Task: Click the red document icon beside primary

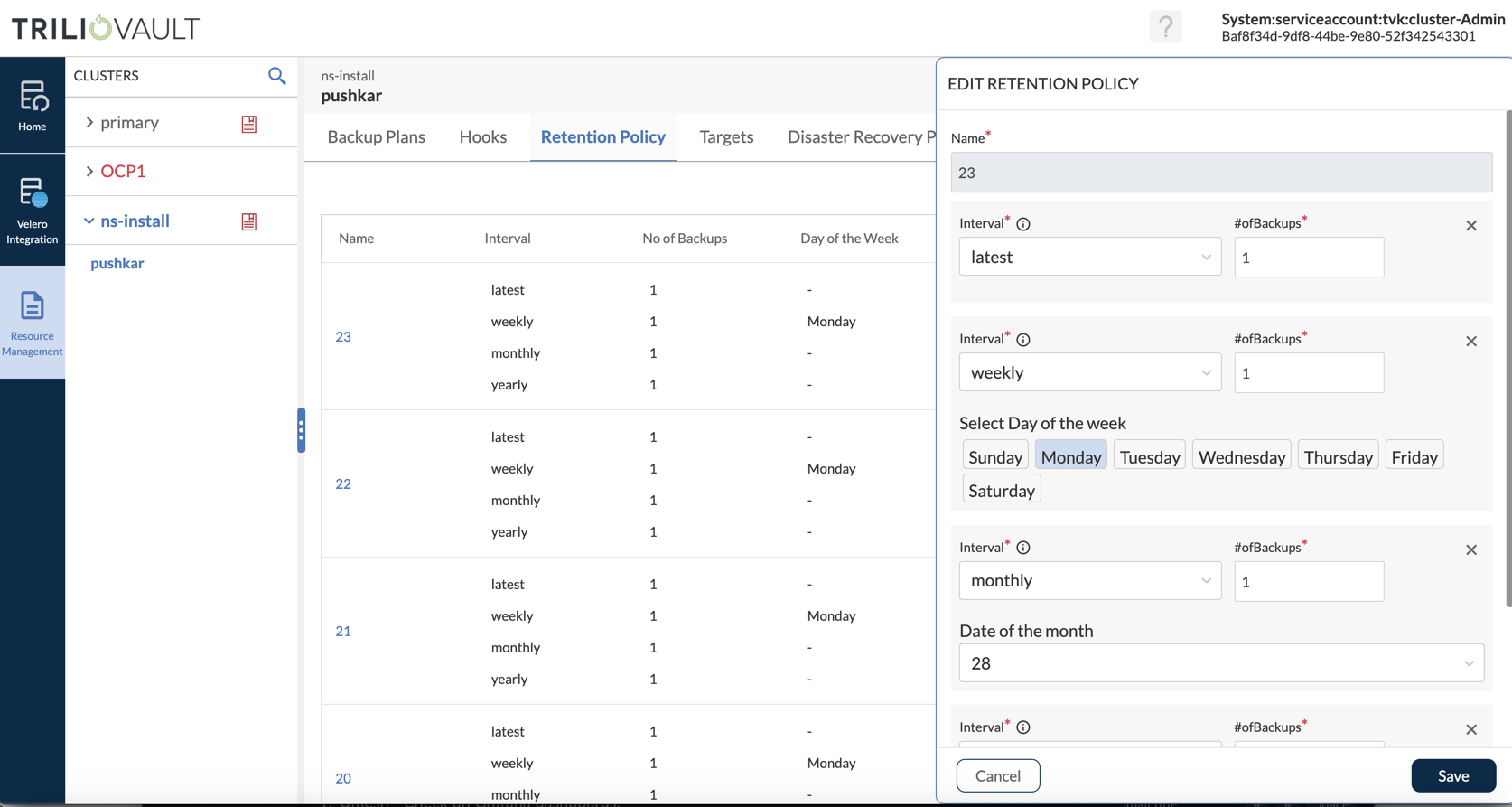Action: [x=249, y=124]
